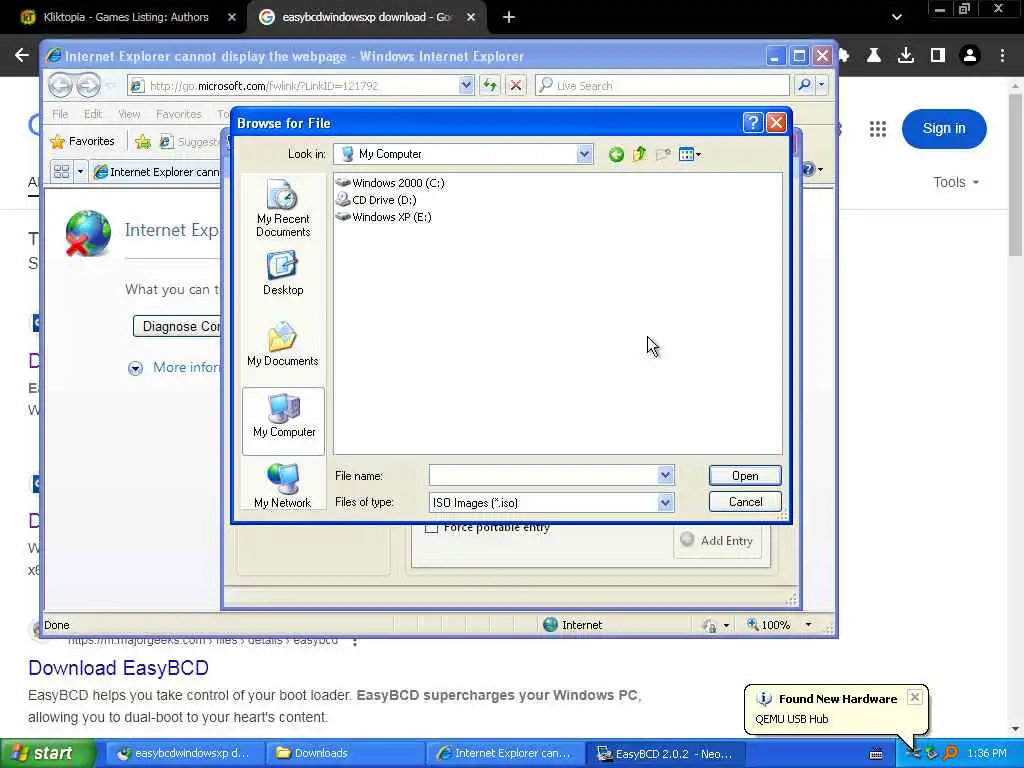Viewport: 1024px width, 768px height.
Task: Click Add Entry button in EasyBCD
Action: pyautogui.click(x=717, y=540)
